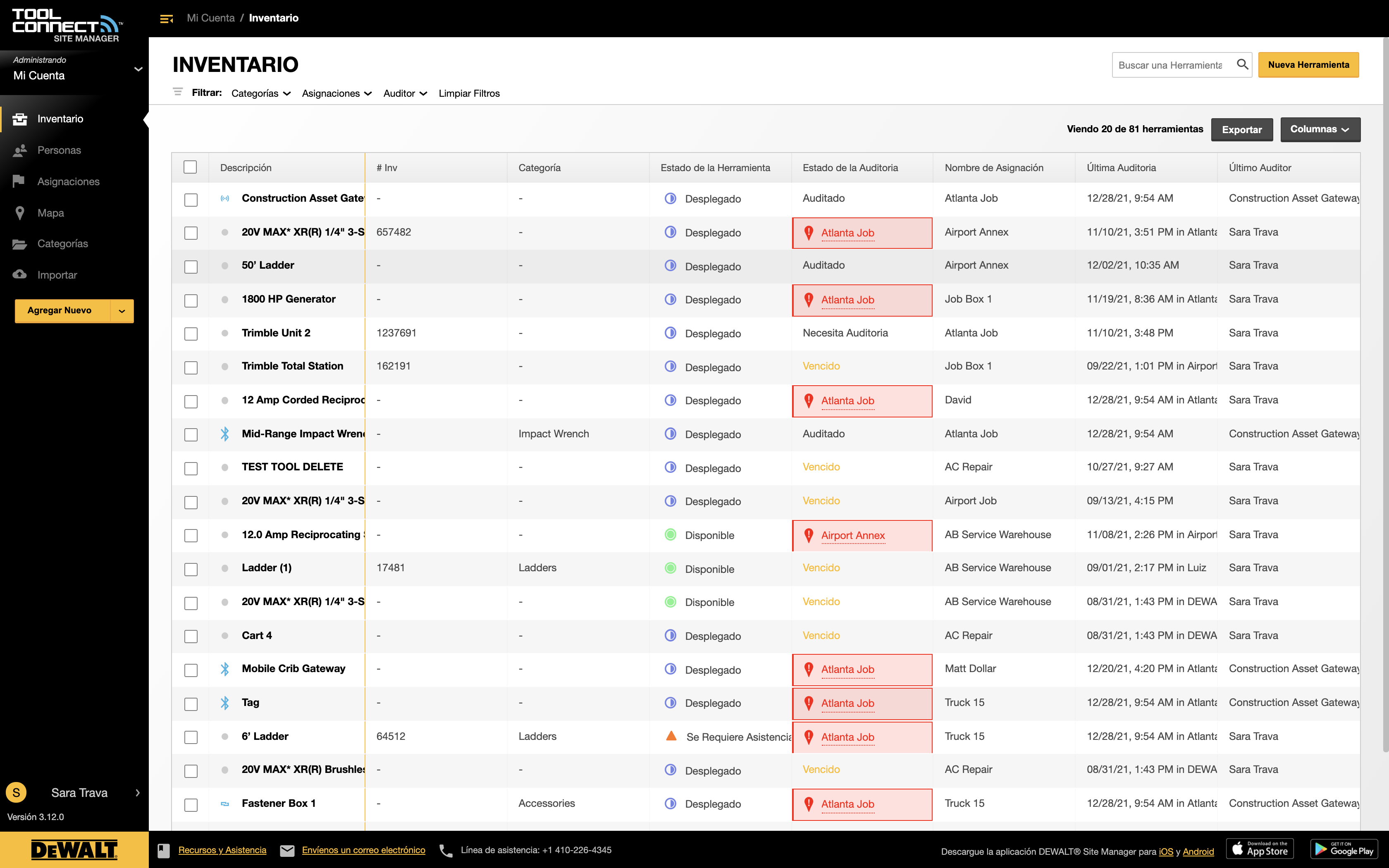Screen dimensions: 1389x868
Task: Open Recursos y Asistencia link
Action: [222, 850]
